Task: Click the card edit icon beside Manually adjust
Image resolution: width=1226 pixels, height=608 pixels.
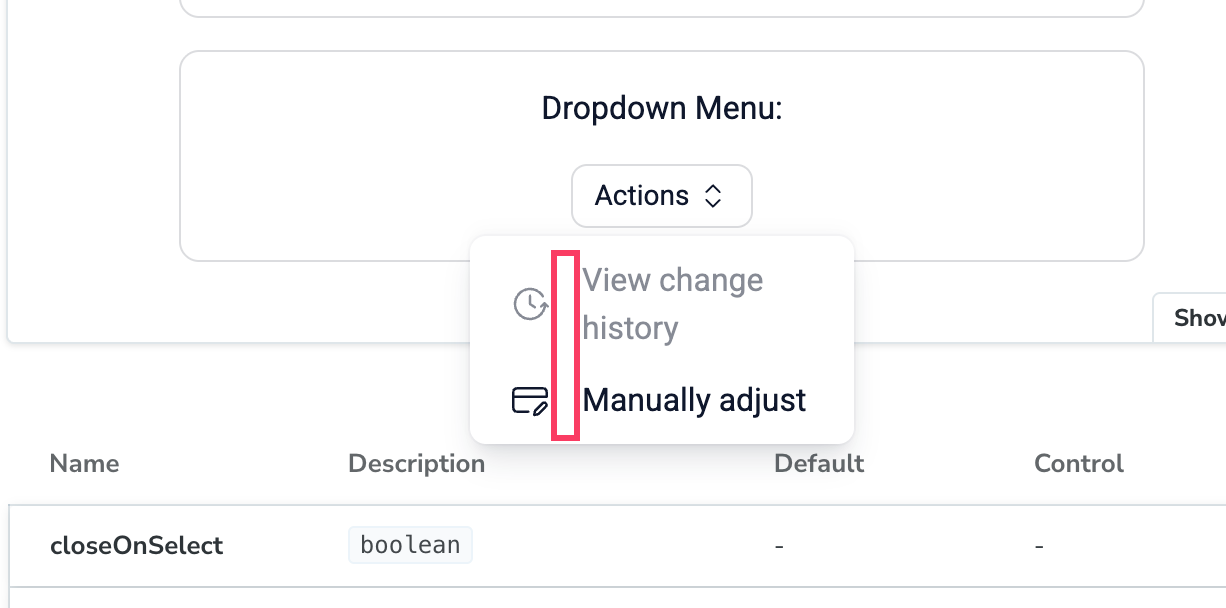Action: (530, 400)
